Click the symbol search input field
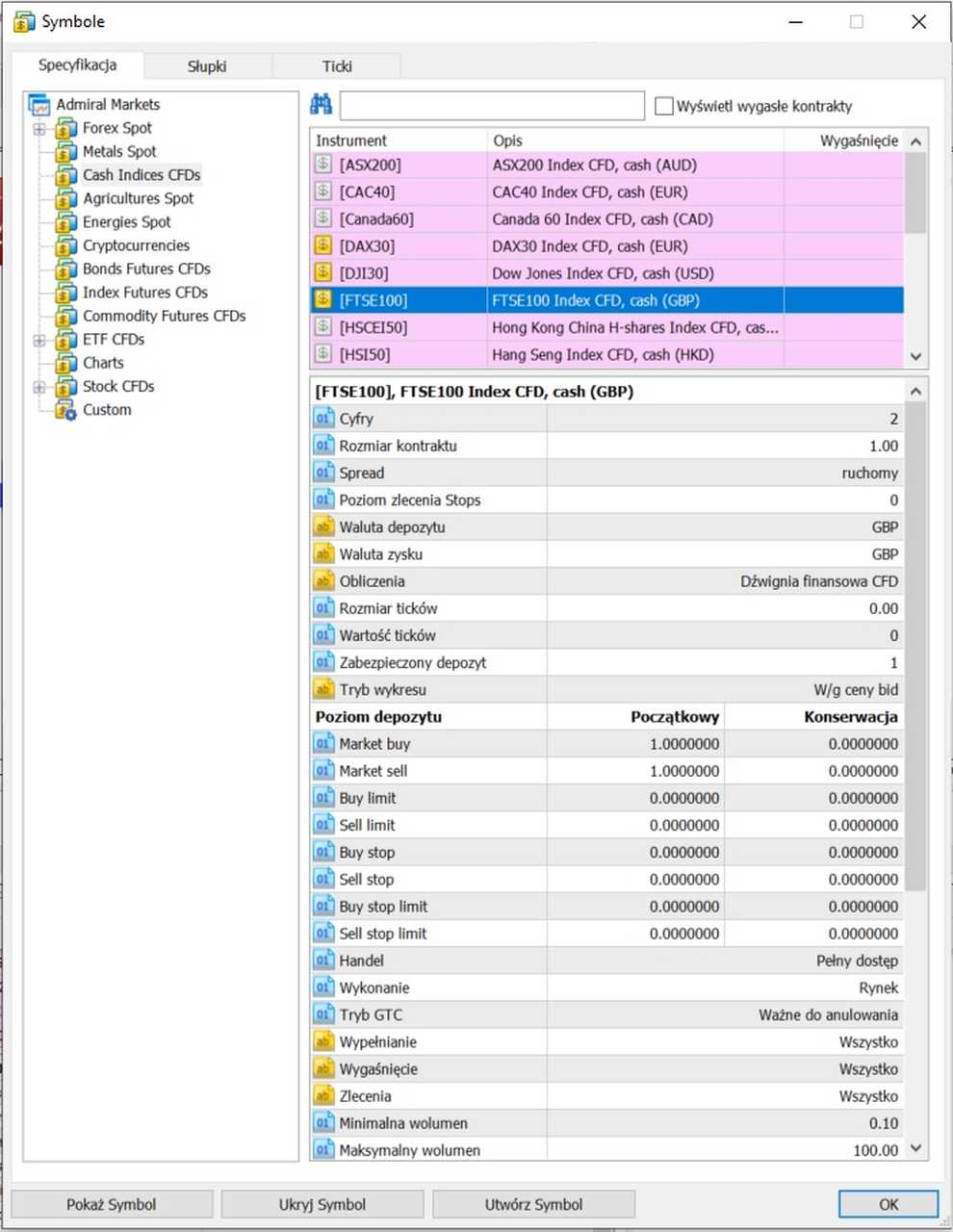The image size is (953, 1232). click(492, 105)
